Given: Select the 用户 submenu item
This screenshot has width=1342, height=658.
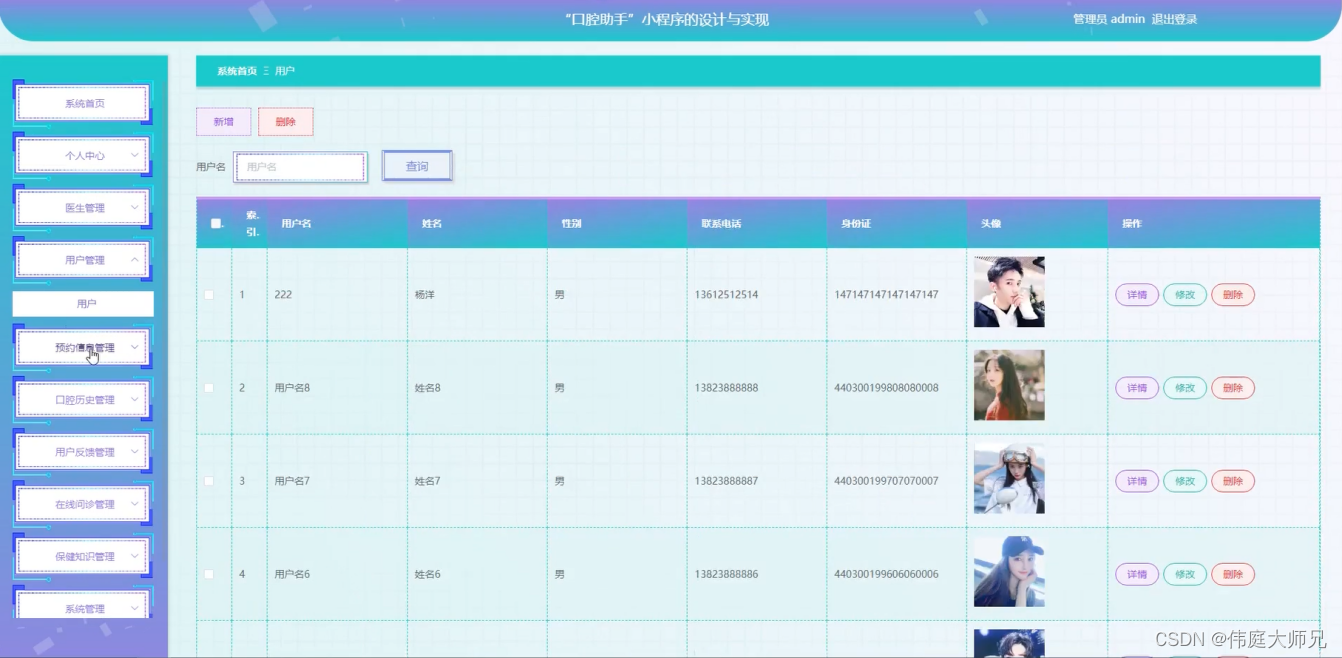Looking at the screenshot, I should (x=84, y=304).
